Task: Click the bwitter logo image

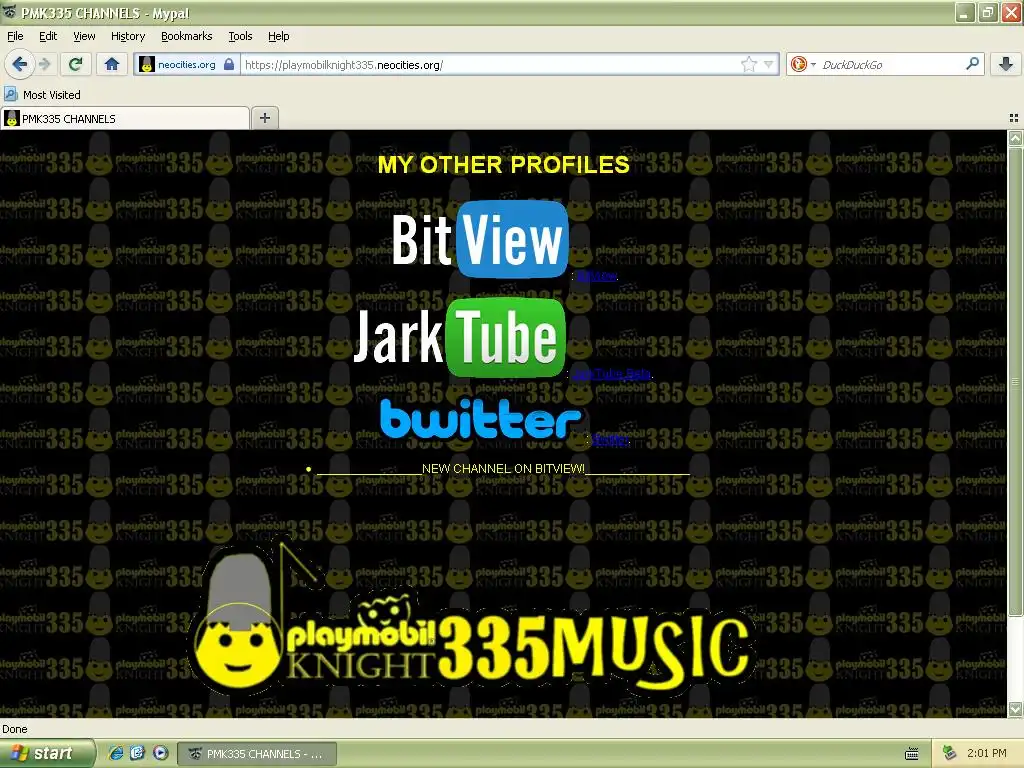Action: (x=481, y=419)
